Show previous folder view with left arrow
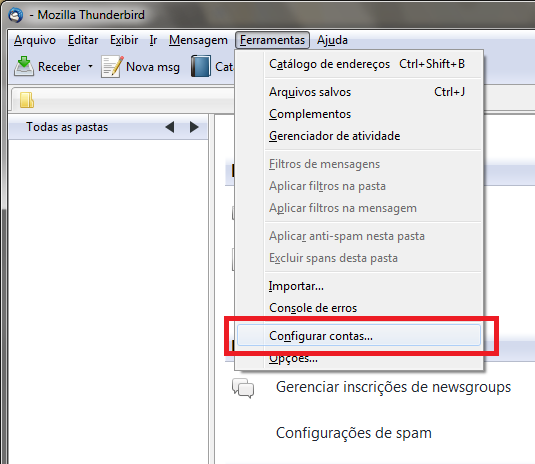 (x=170, y=127)
